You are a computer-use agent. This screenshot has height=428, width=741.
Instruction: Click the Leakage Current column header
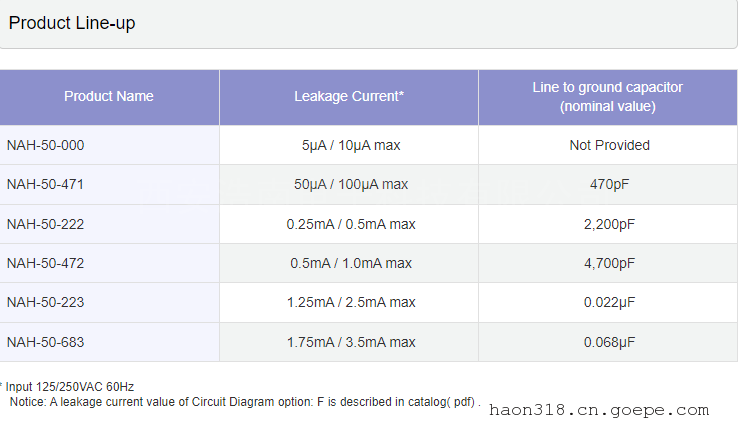coord(349,97)
